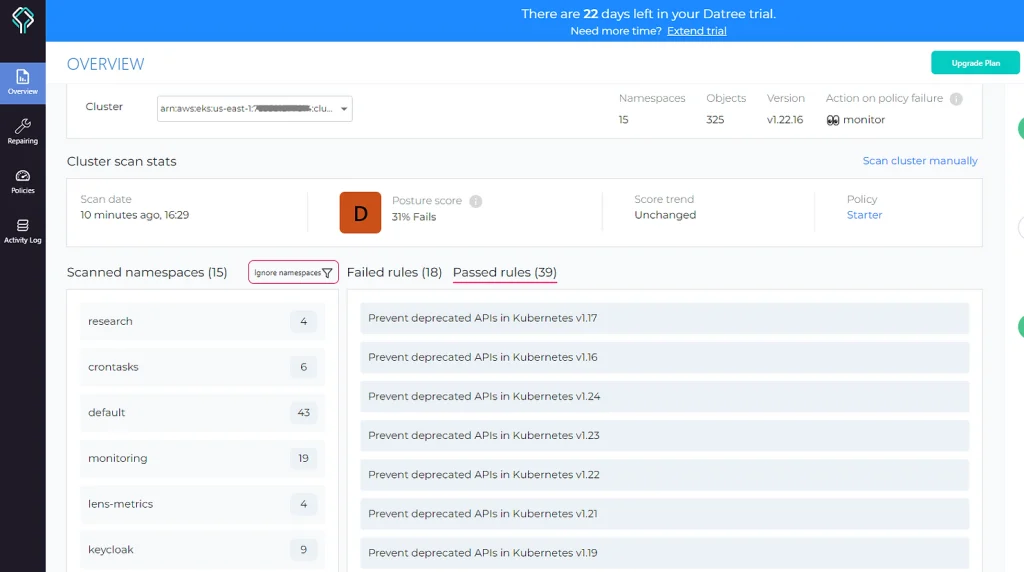Switch to the Passed rules (39) tab
Viewport: 1024px width, 572px height.
pyautogui.click(x=505, y=272)
